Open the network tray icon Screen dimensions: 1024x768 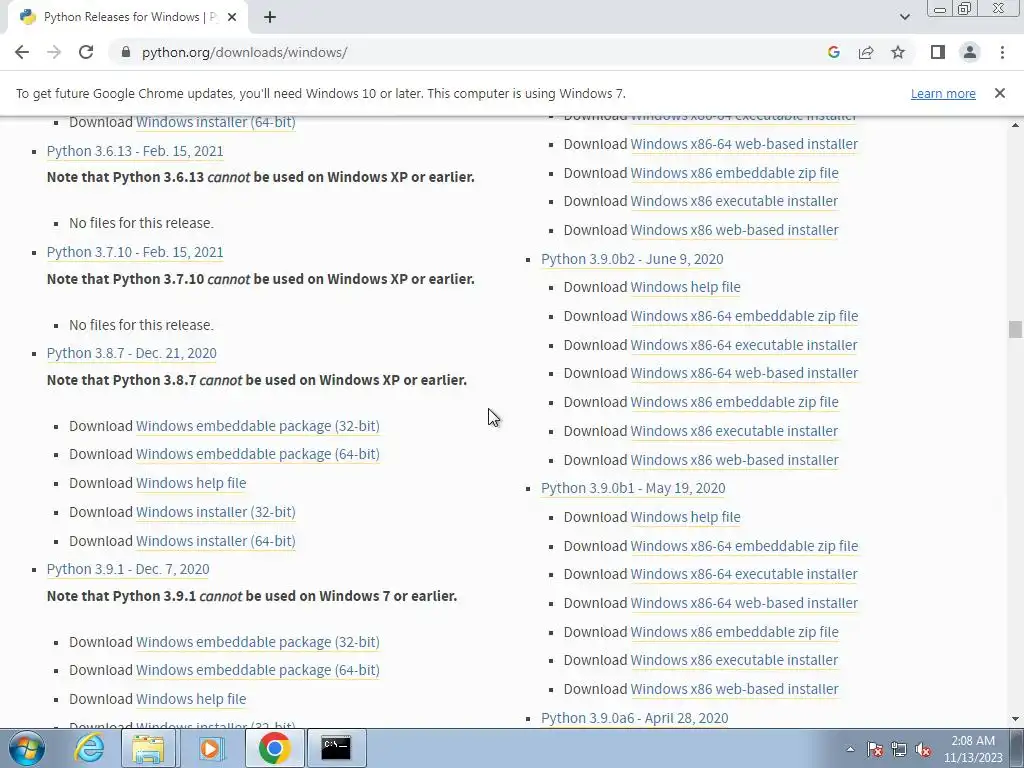[x=899, y=749]
